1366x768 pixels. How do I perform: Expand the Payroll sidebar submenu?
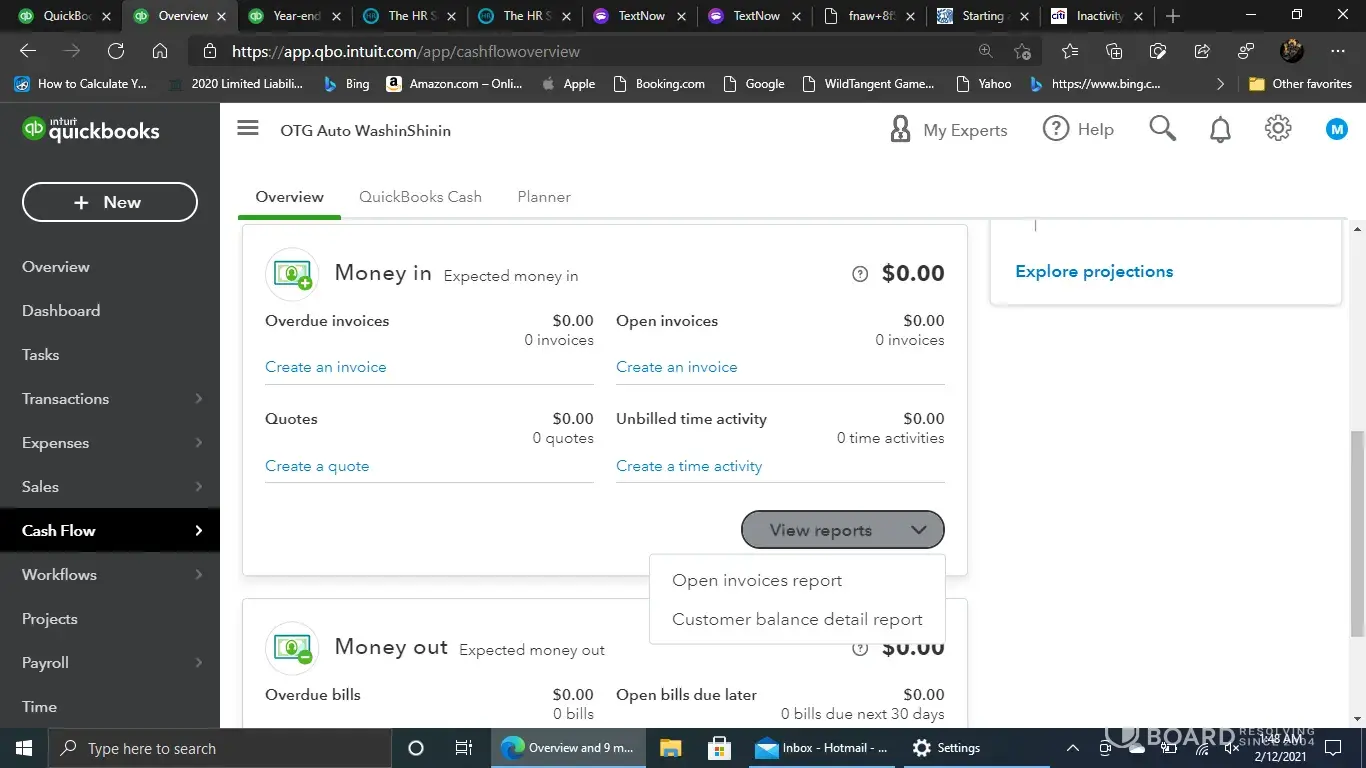(x=198, y=663)
